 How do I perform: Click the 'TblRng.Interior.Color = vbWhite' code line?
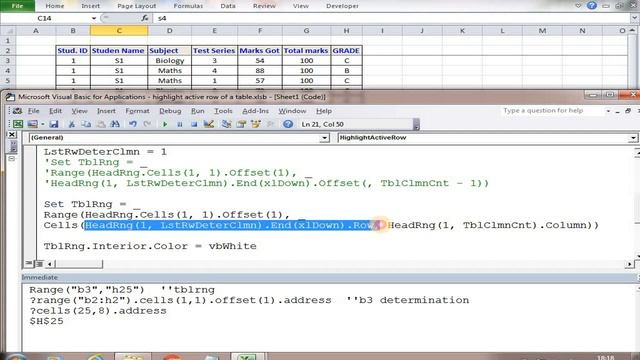point(150,246)
